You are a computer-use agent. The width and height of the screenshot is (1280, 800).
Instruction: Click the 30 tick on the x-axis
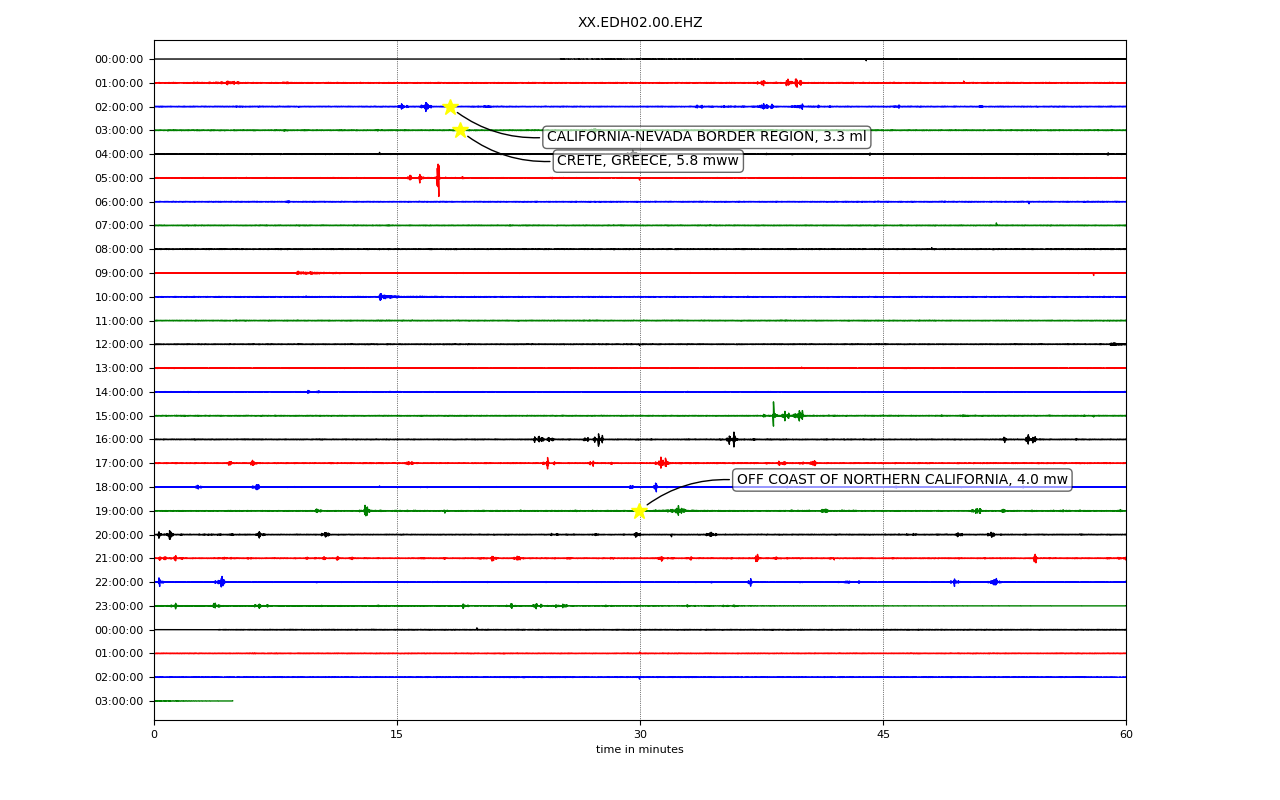coord(640,735)
